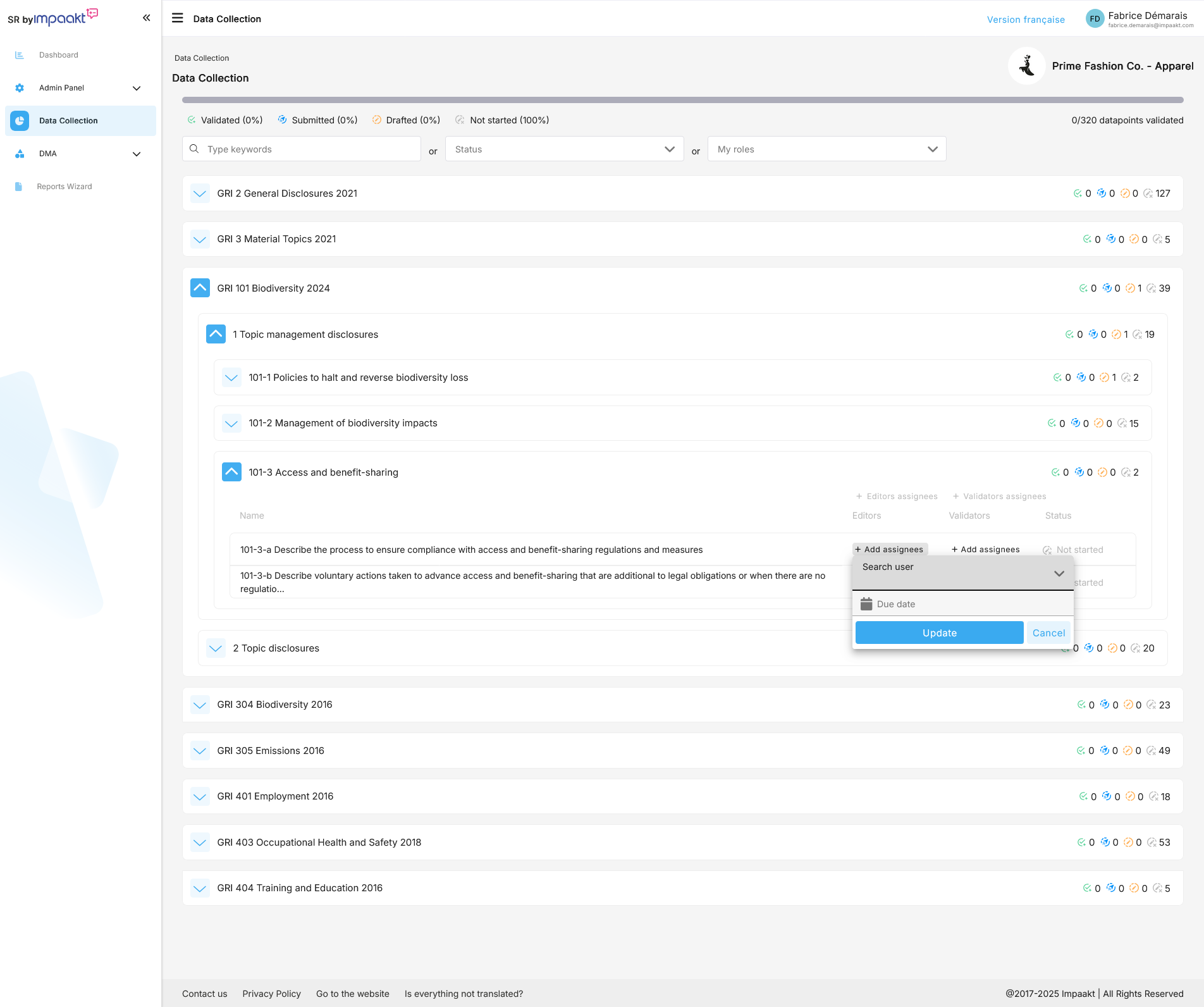
Task: Click the Admin Panel gear icon
Action: [x=20, y=88]
